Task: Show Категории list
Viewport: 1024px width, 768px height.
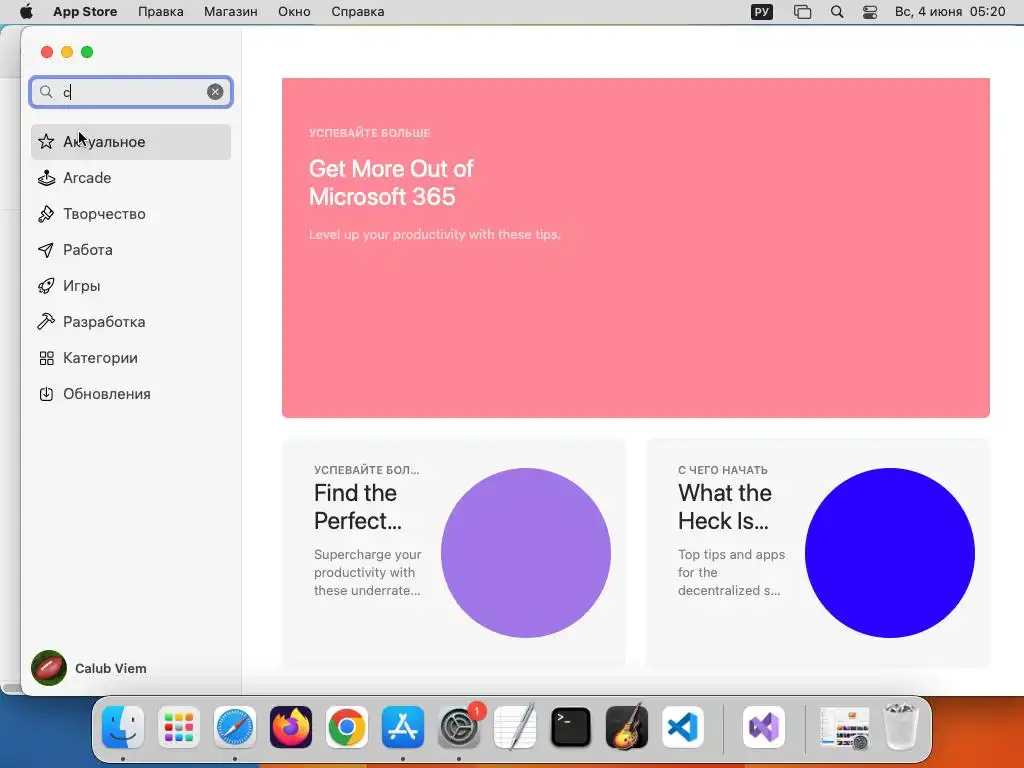Action: pos(131,358)
